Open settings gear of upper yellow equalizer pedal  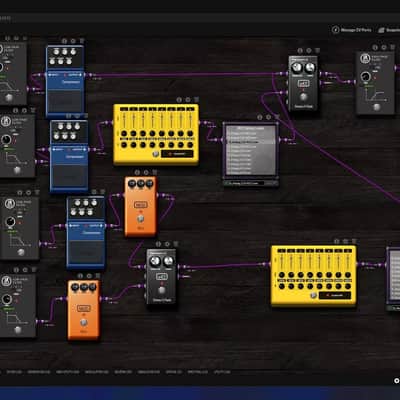click(x=188, y=100)
